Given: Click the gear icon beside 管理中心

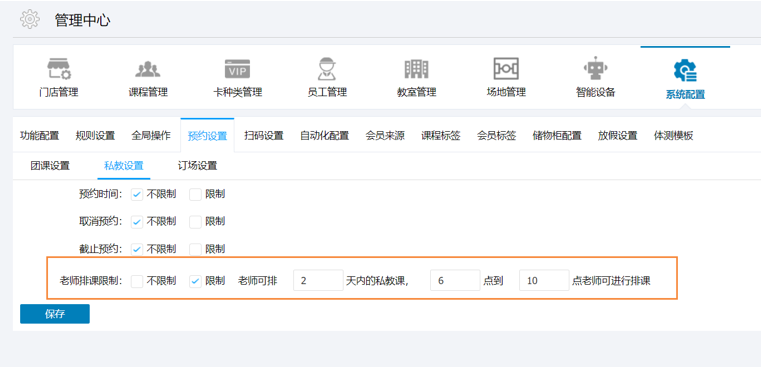Looking at the screenshot, I should [30, 19].
